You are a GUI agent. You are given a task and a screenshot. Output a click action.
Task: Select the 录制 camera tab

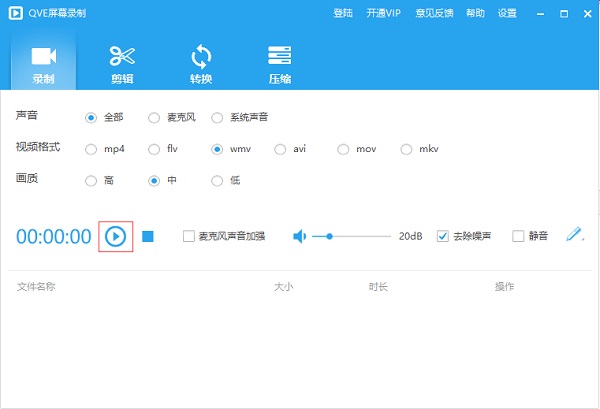pyautogui.click(x=43, y=64)
